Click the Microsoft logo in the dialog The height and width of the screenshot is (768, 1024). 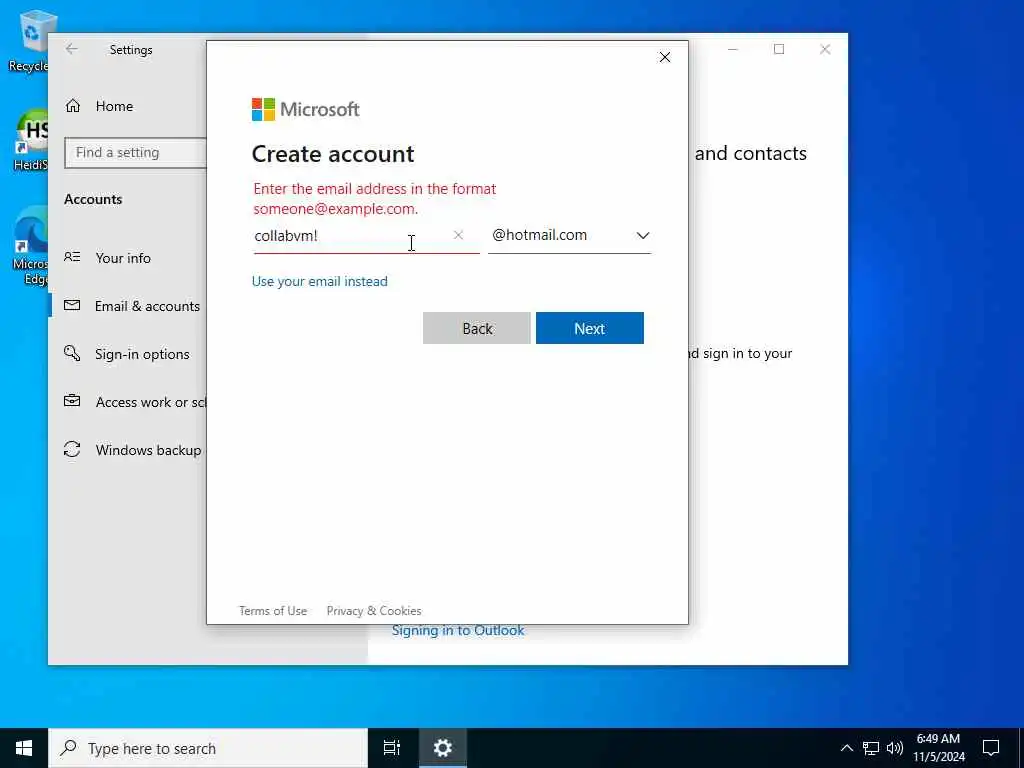[x=306, y=109]
